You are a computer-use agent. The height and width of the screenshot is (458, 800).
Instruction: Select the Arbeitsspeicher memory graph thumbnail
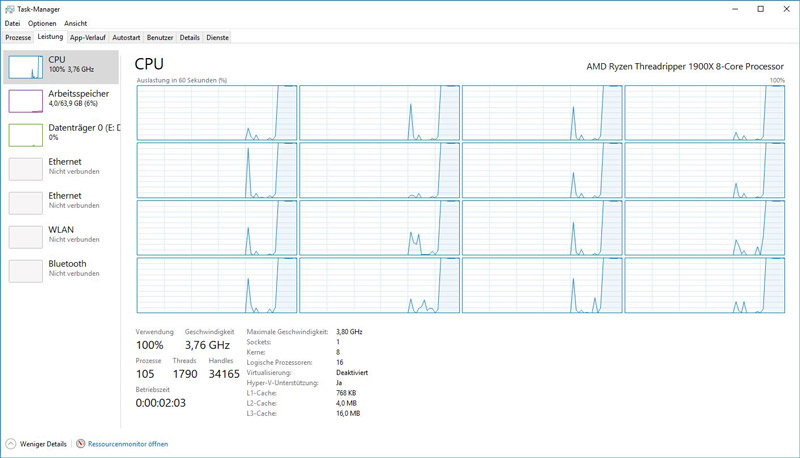pos(25,101)
